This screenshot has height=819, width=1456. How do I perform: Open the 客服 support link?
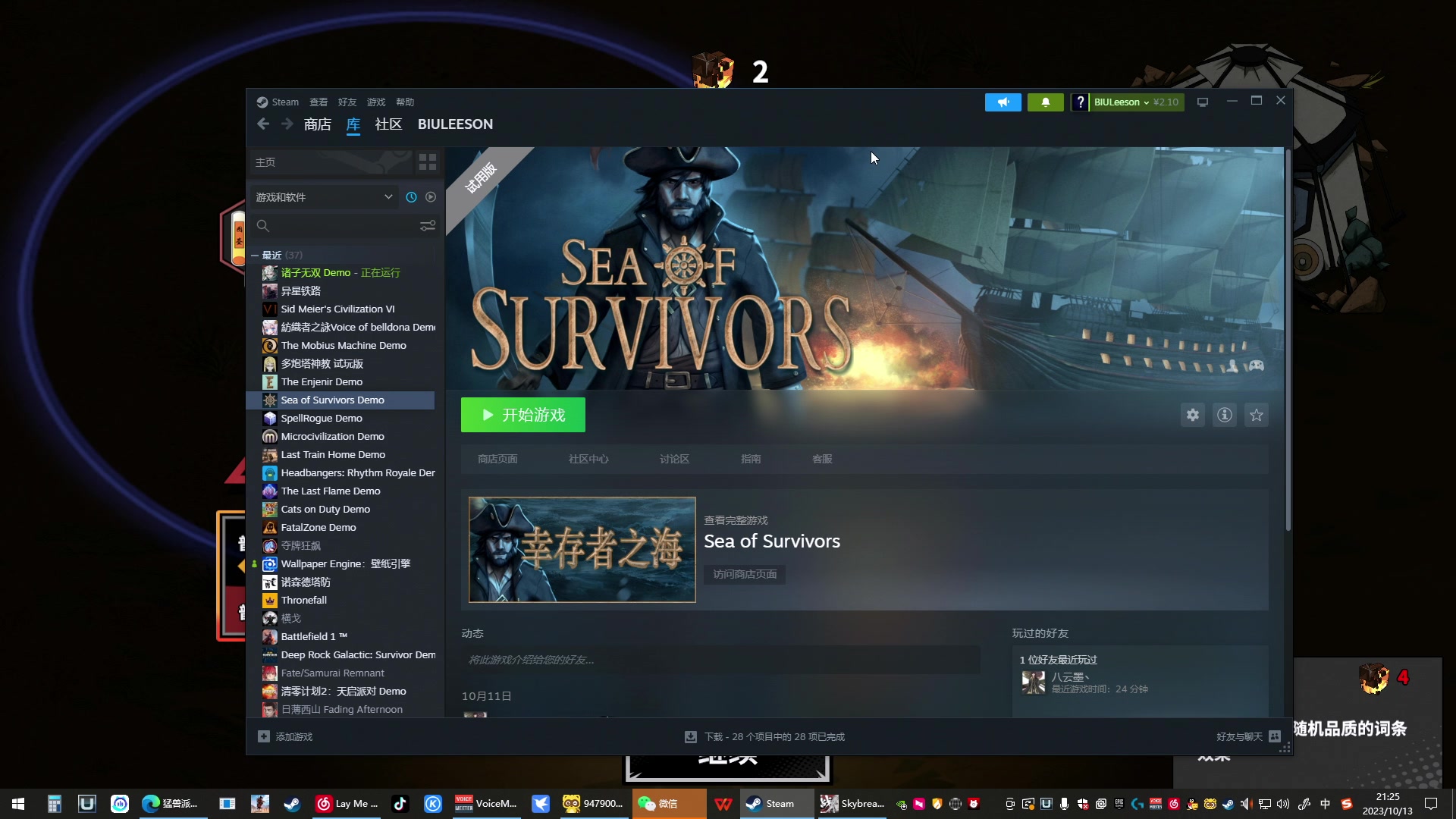[x=822, y=459]
